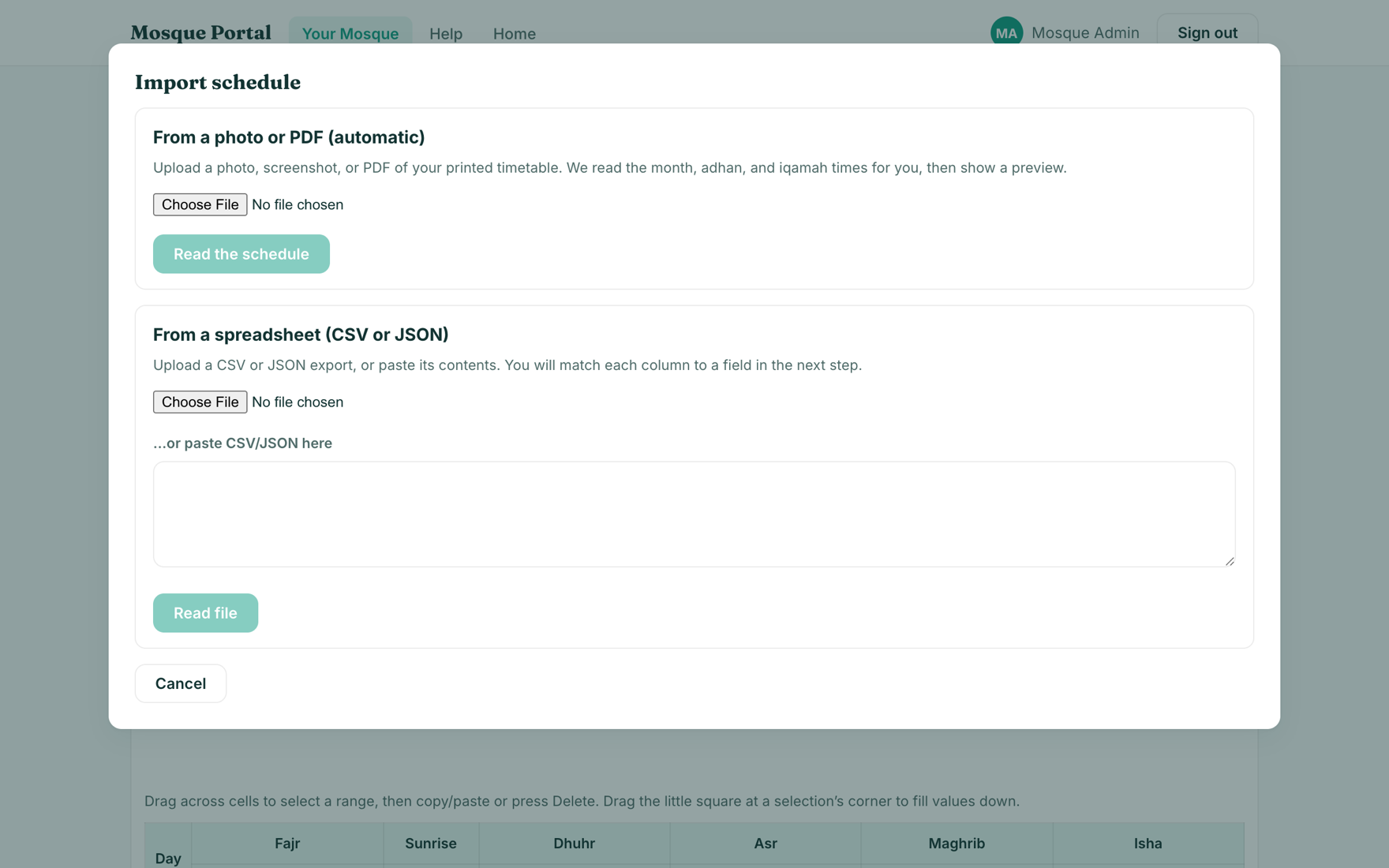The width and height of the screenshot is (1389, 868).
Task: Click the Mosque Admin user name
Action: pos(1085,32)
